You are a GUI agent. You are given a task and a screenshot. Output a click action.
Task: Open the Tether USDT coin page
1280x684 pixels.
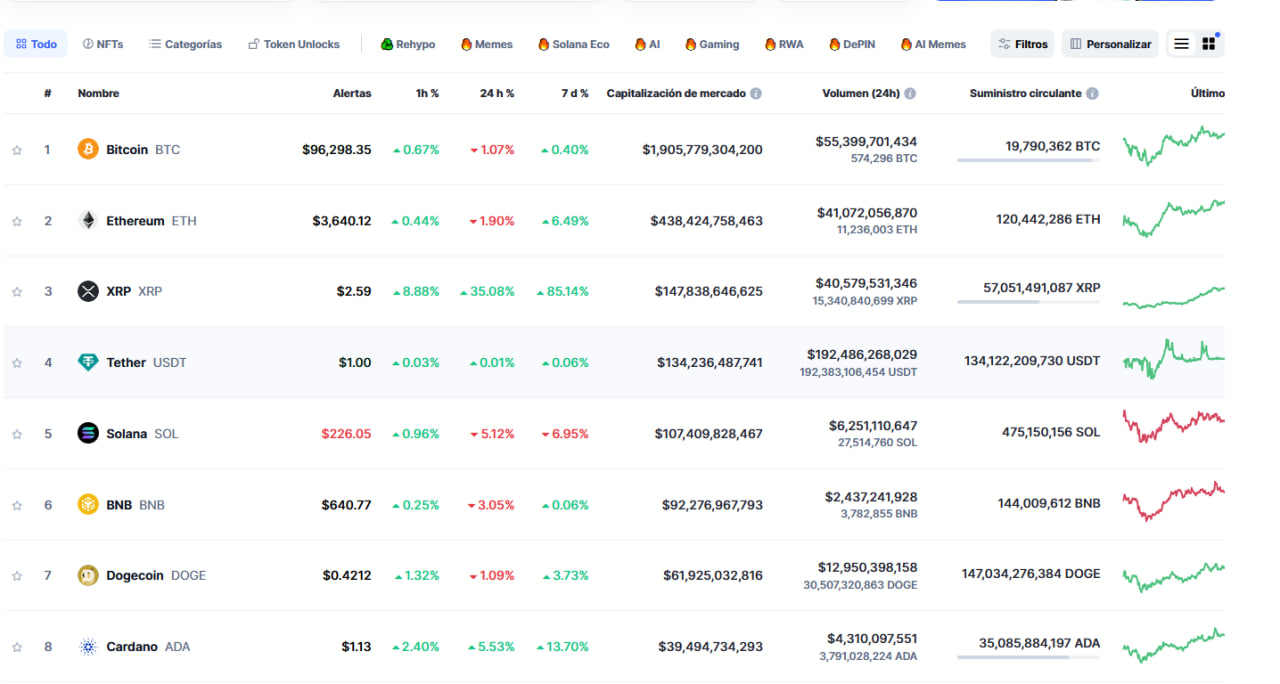[x=146, y=363]
